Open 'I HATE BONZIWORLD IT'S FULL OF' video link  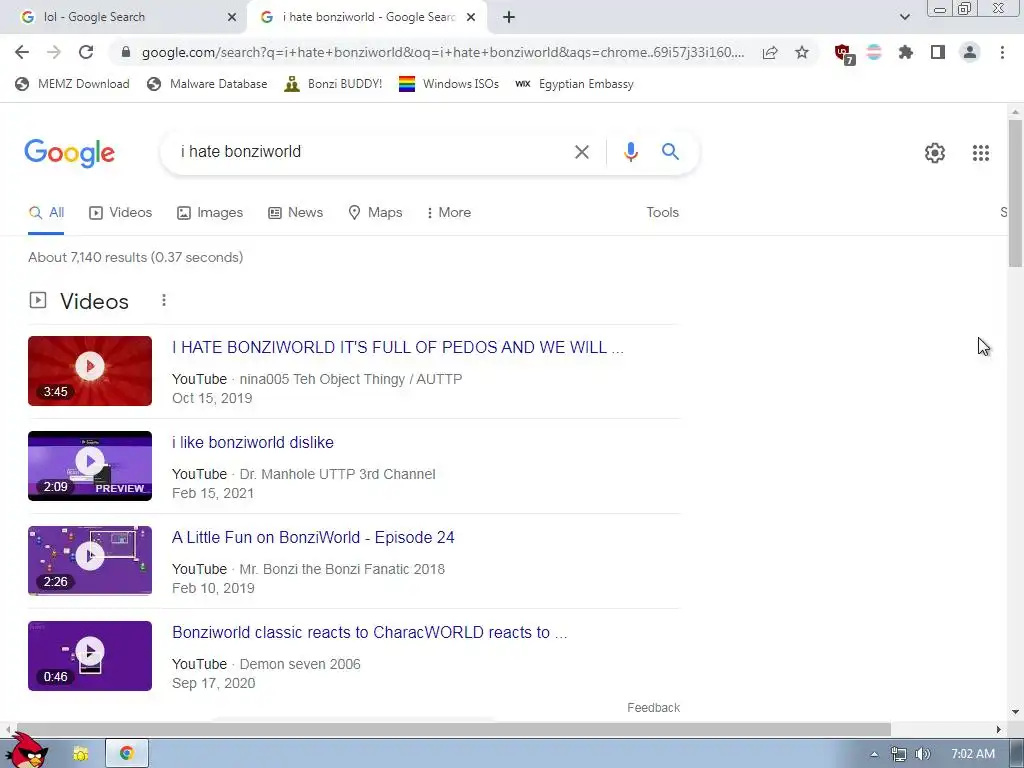(x=398, y=347)
